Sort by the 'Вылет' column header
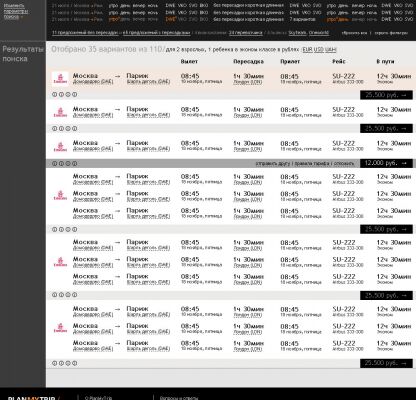This screenshot has width=416, height=400. [x=189, y=62]
